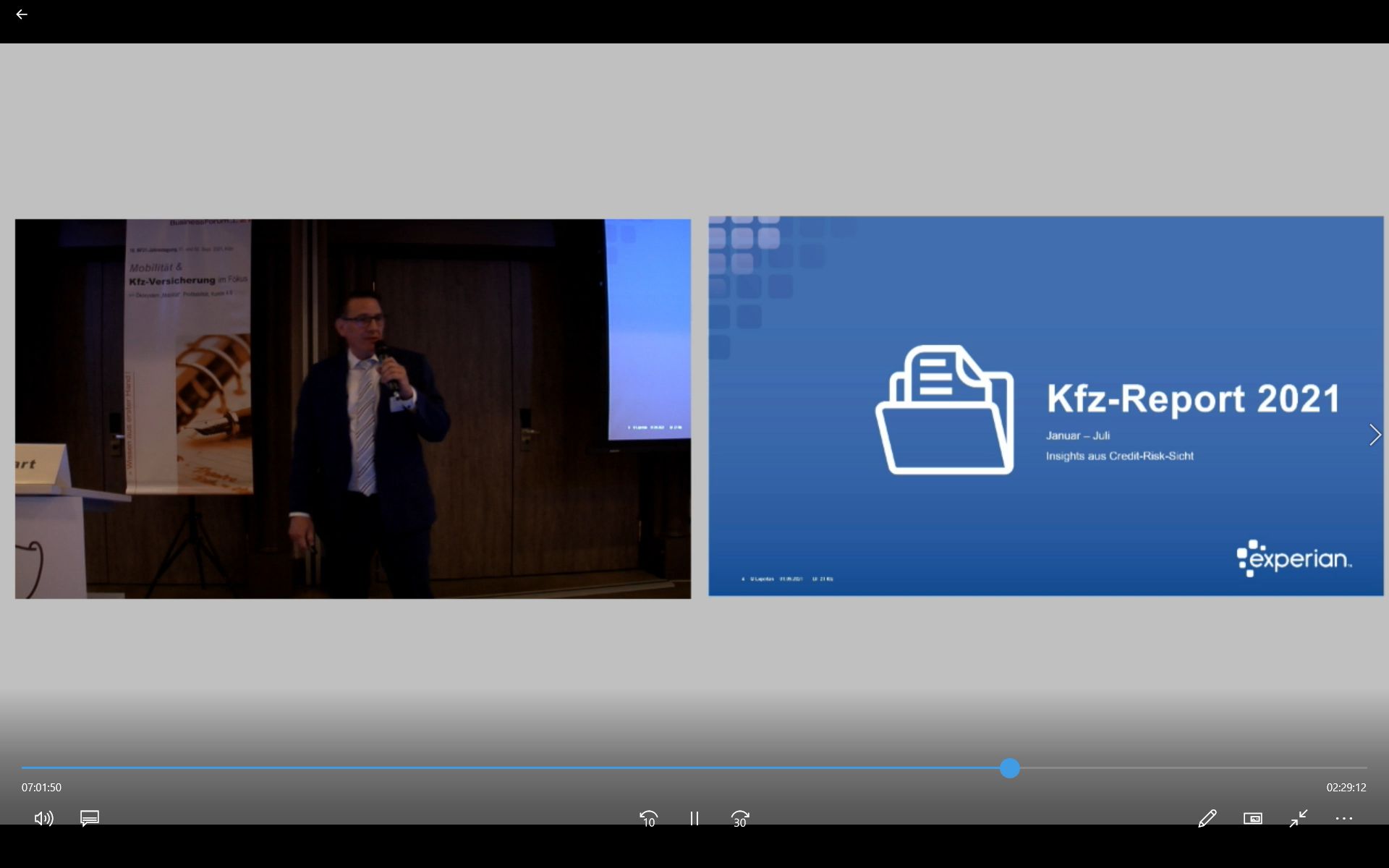1389x868 pixels.
Task: Click the elapsed time 07:01:50 label
Action: [41, 787]
